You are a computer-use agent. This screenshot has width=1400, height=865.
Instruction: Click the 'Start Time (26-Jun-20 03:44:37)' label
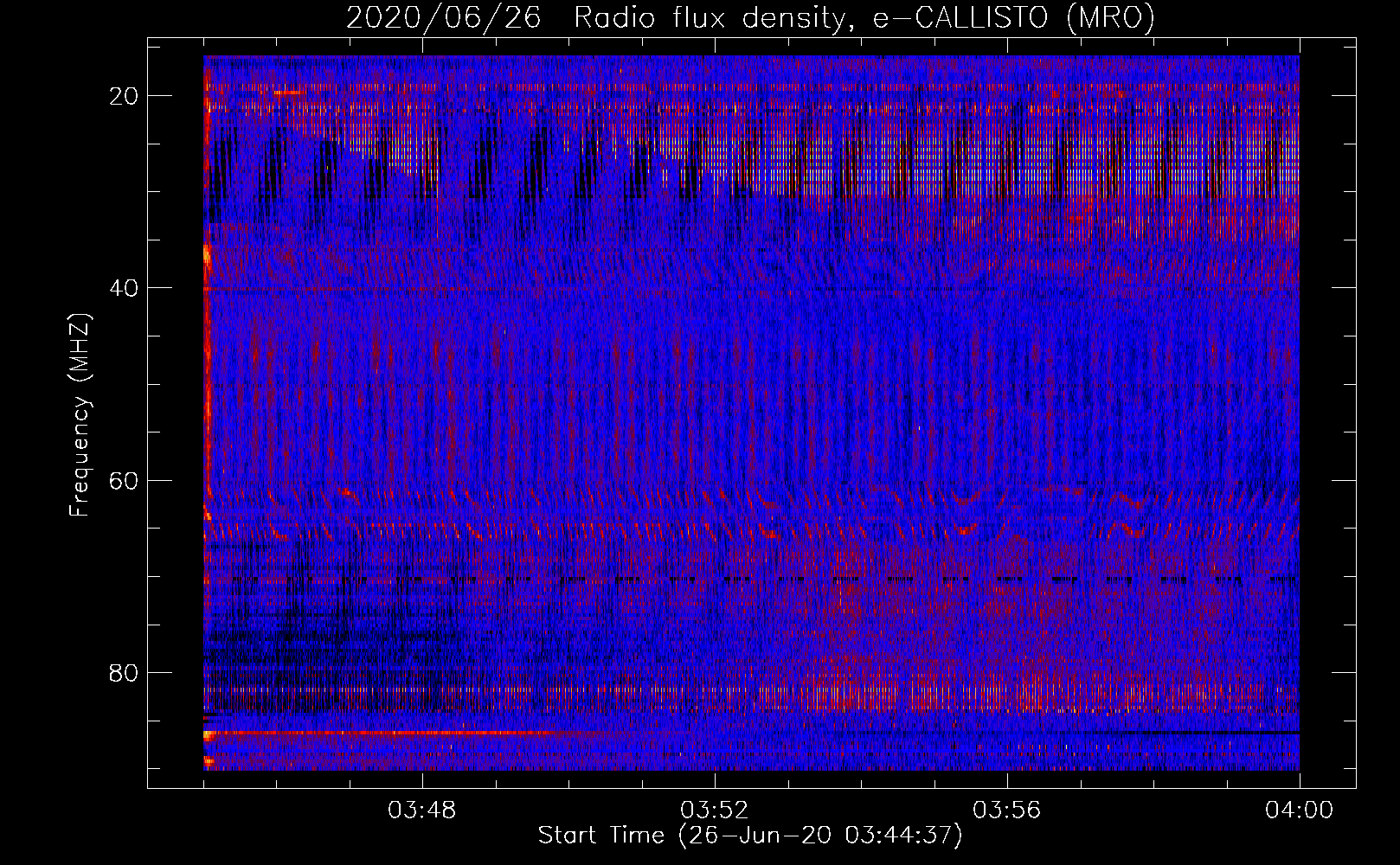750,836
